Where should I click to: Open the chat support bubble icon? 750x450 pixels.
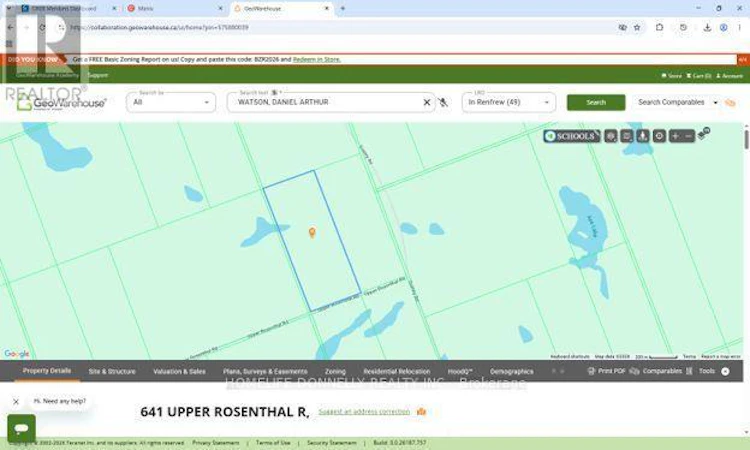pyautogui.click(x=22, y=428)
